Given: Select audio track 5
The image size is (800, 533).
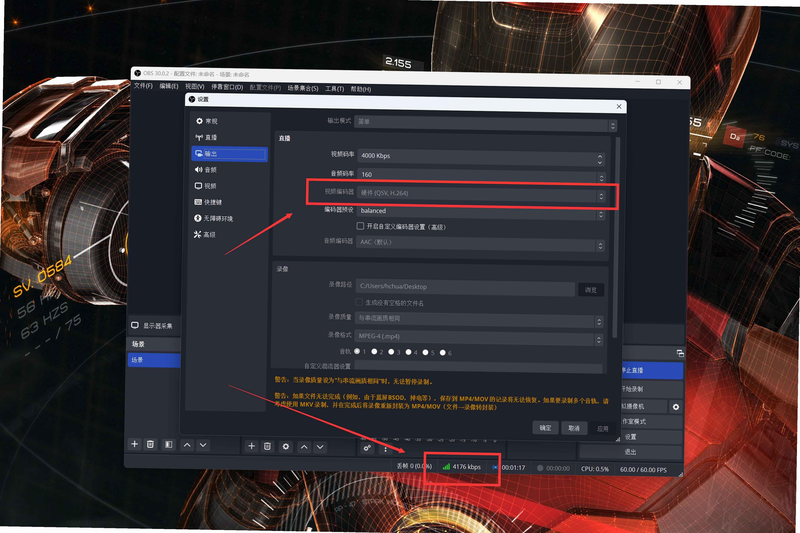Looking at the screenshot, I should coord(426,352).
